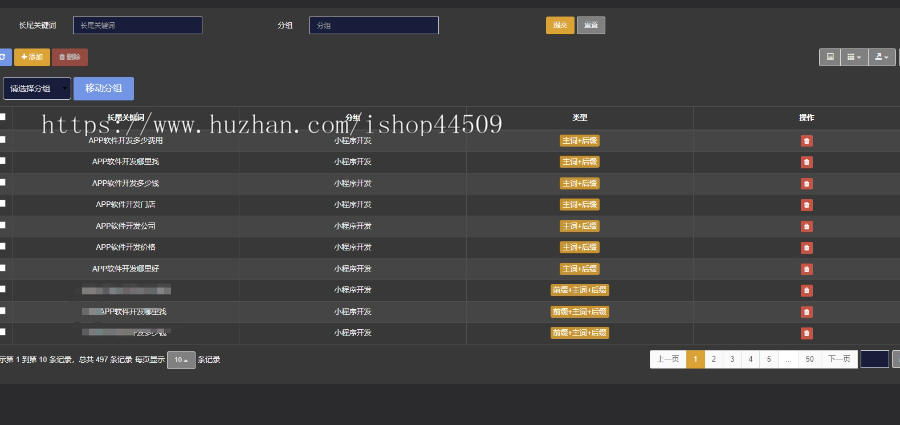Click the trash icon for APP软件开发价格
The width and height of the screenshot is (900, 425).
[806, 248]
